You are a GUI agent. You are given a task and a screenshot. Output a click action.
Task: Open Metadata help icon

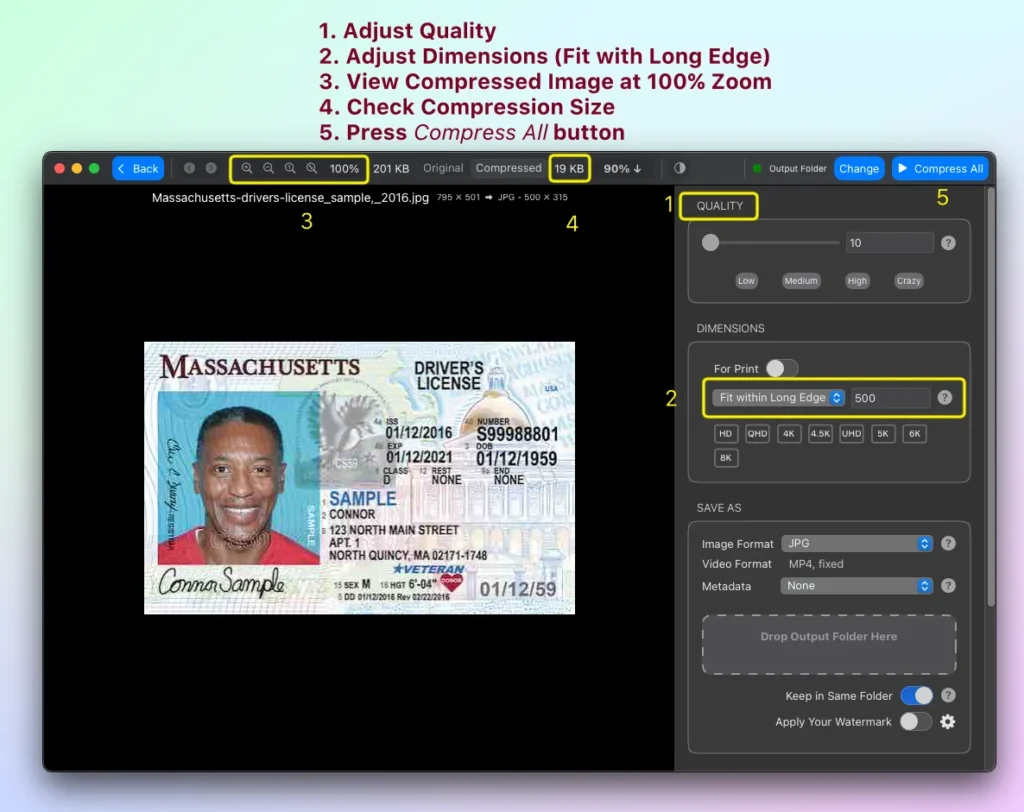pyautogui.click(x=948, y=586)
